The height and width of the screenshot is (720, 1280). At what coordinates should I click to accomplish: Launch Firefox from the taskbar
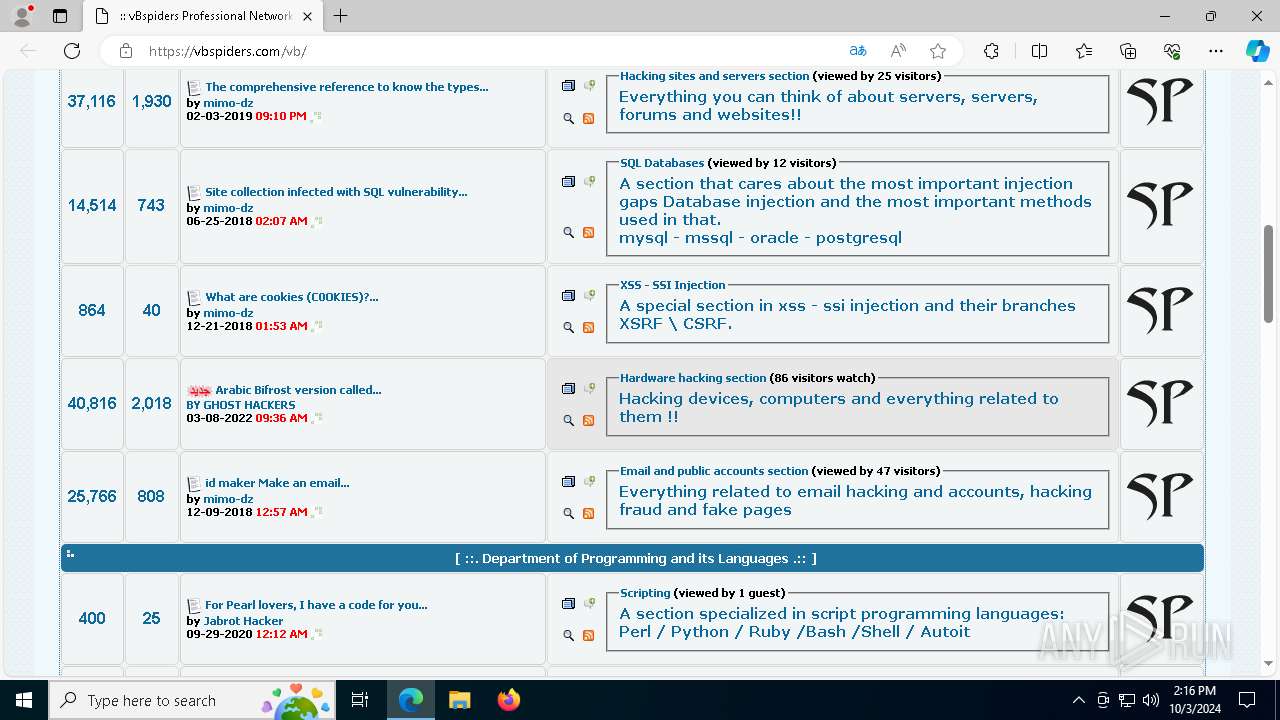click(509, 700)
